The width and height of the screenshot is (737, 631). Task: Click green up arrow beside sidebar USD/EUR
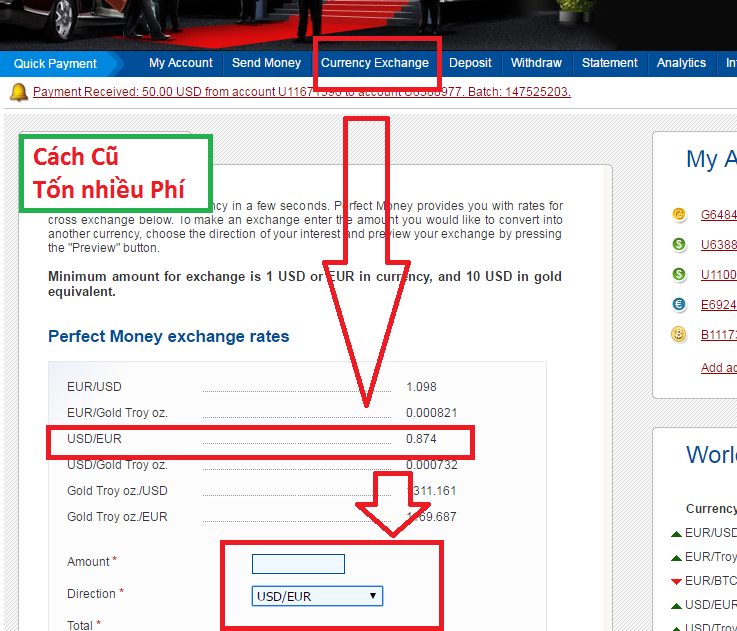click(676, 606)
